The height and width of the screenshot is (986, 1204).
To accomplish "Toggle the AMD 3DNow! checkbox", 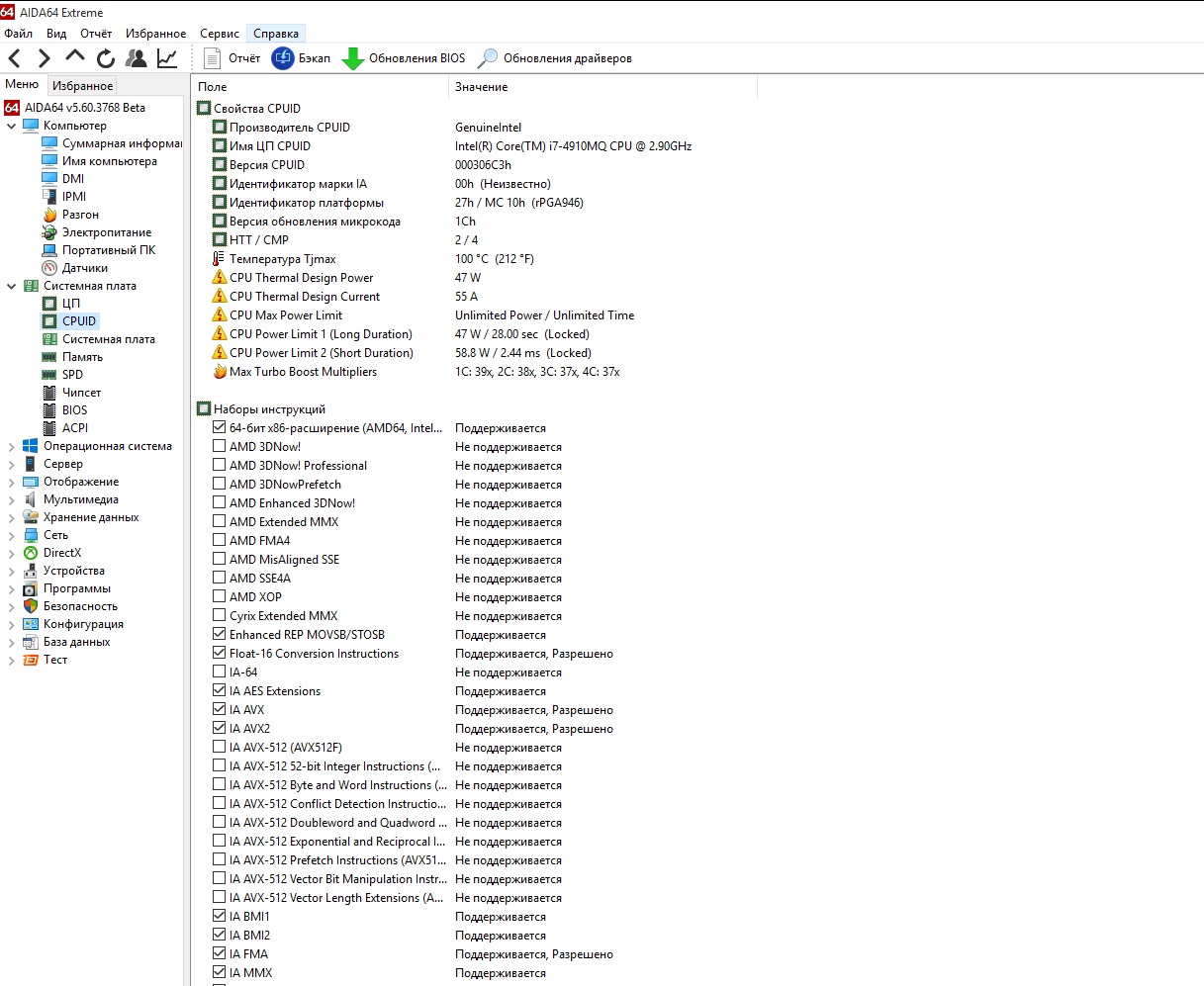I will pyautogui.click(x=220, y=447).
